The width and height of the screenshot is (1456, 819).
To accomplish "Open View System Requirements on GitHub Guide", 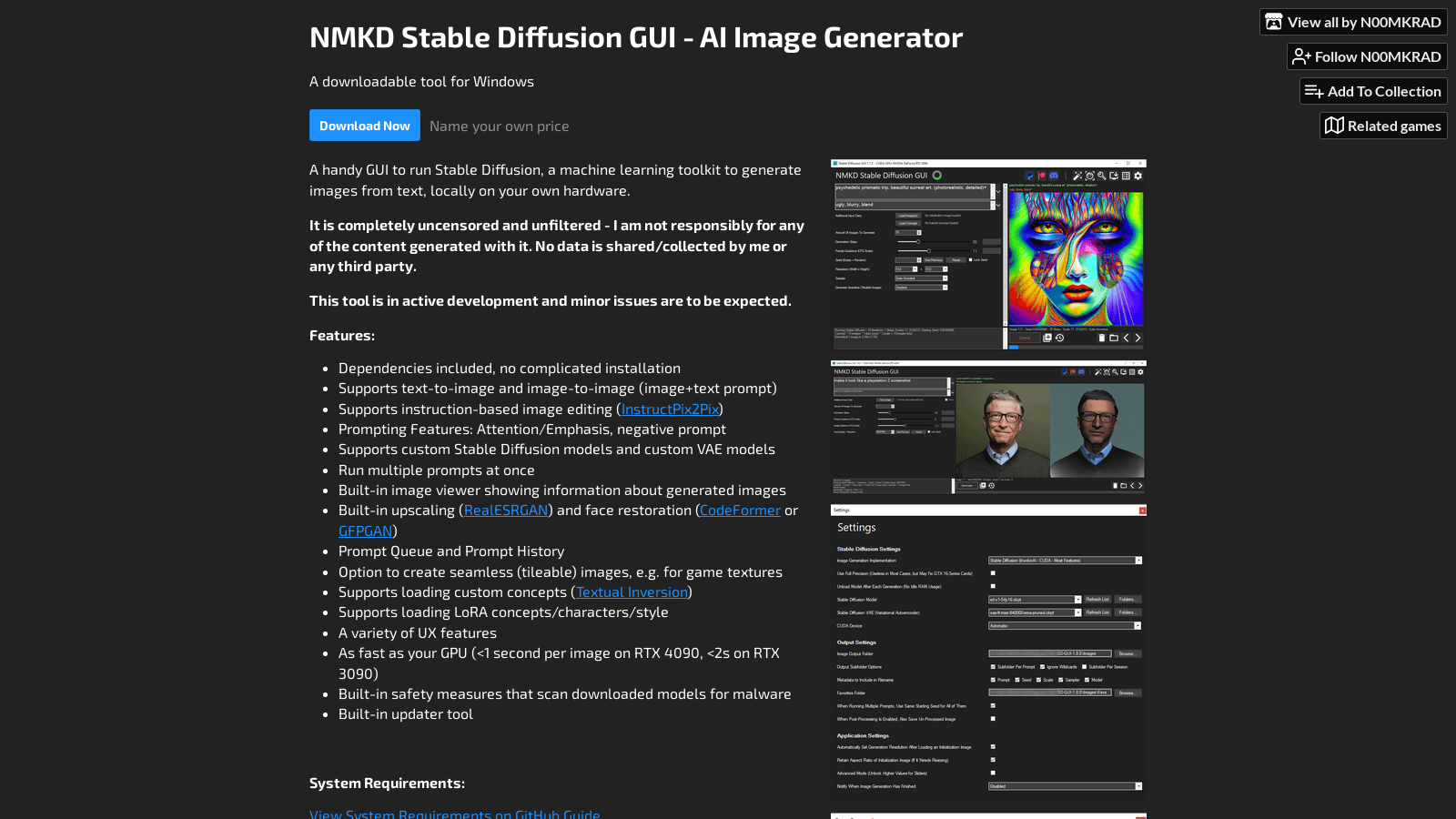I will 455,813.
